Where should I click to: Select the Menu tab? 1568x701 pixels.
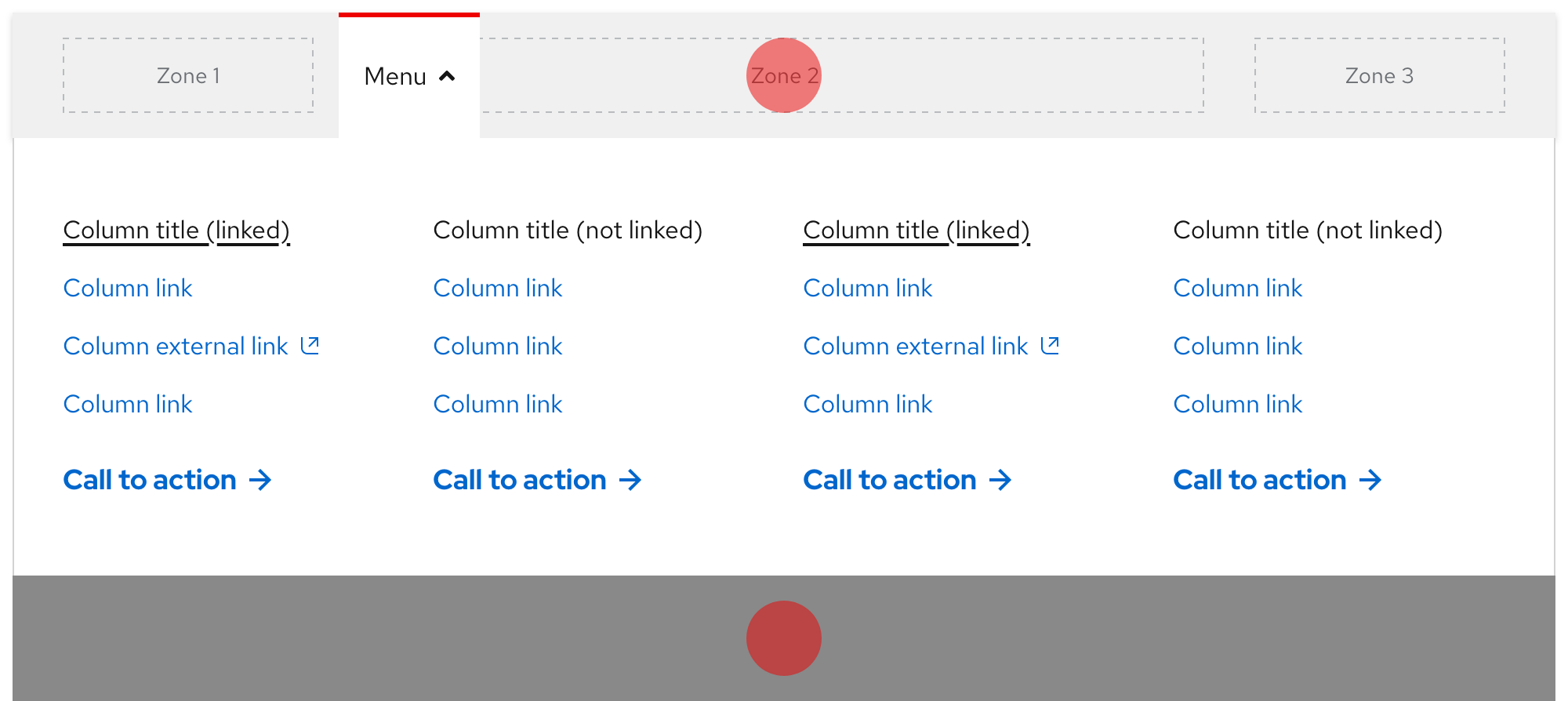click(x=394, y=76)
